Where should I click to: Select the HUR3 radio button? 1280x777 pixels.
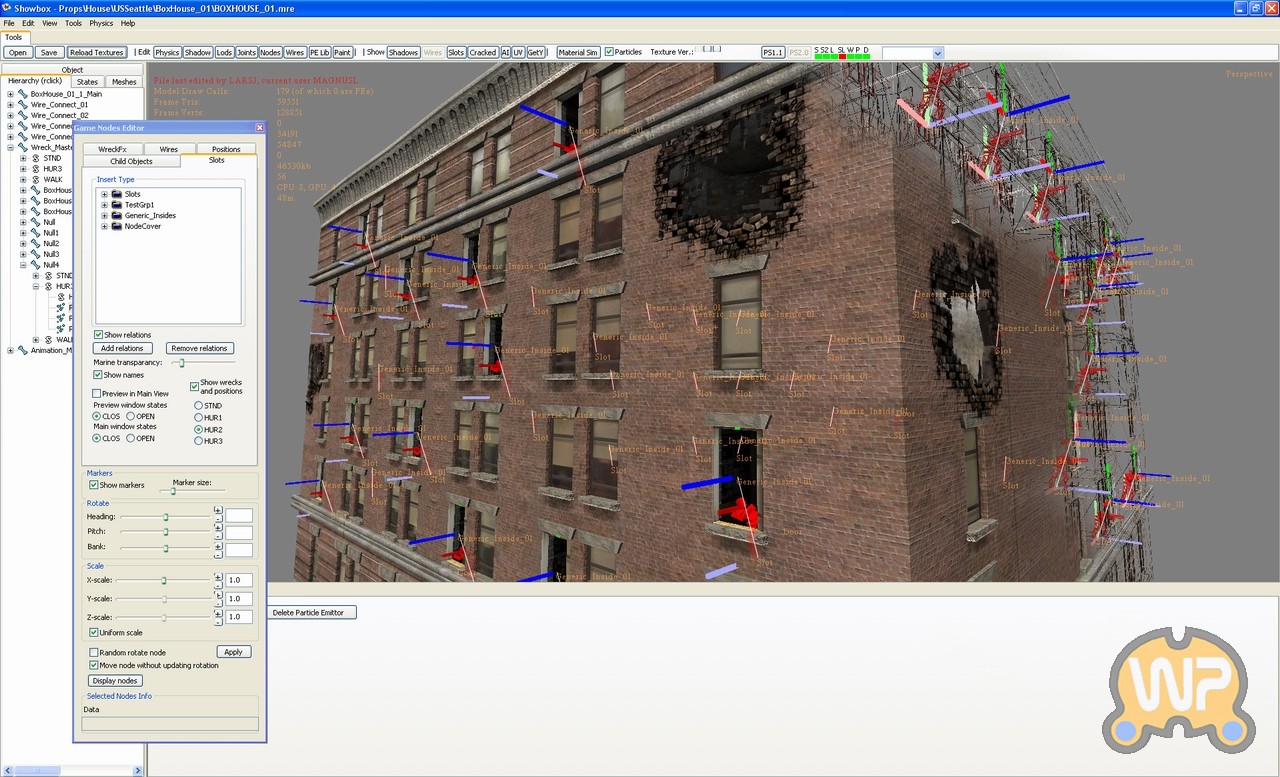pos(199,441)
